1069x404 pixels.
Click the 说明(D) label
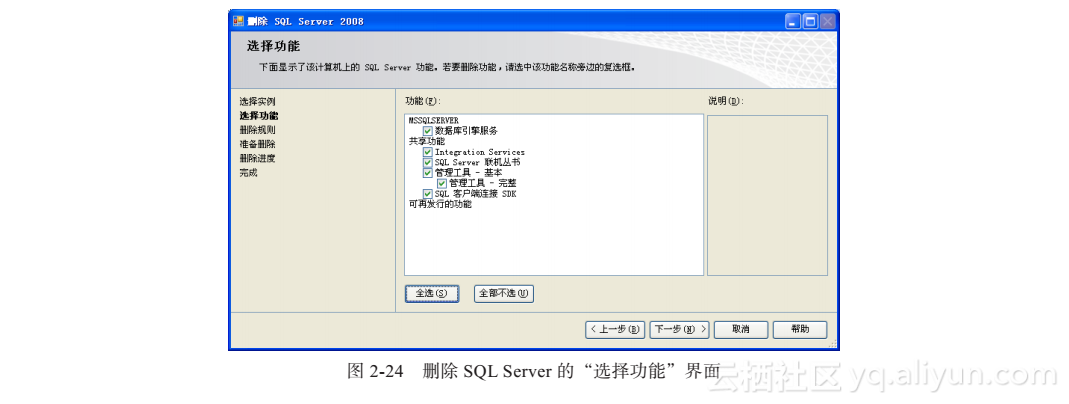pos(725,102)
